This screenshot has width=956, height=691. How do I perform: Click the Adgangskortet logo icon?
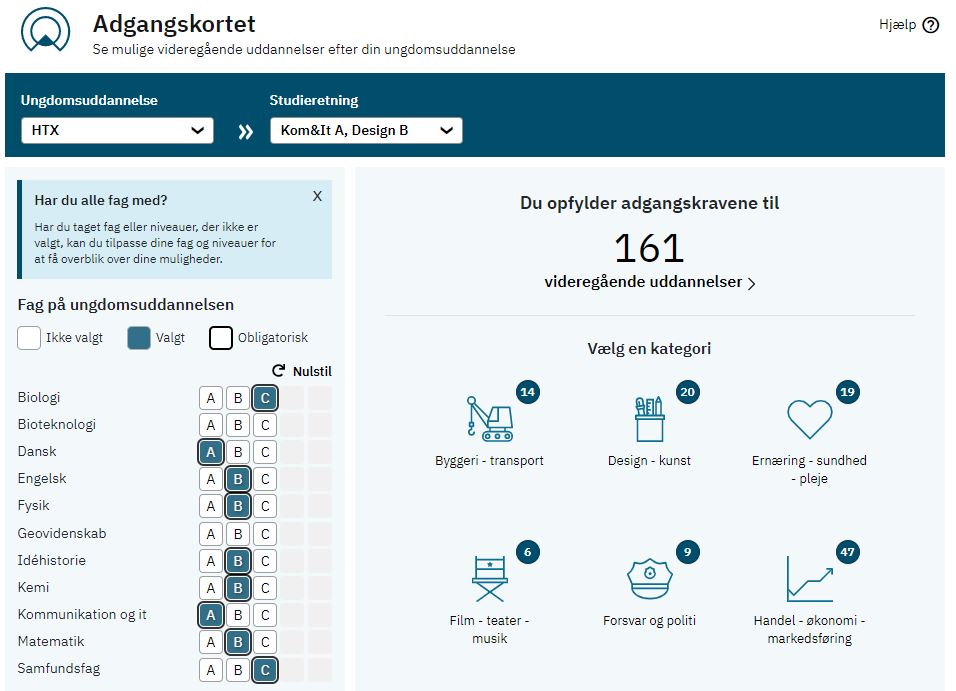point(45,29)
